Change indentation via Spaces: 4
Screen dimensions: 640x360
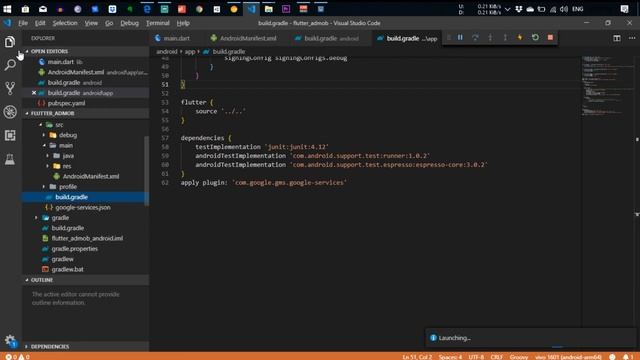click(x=450, y=357)
